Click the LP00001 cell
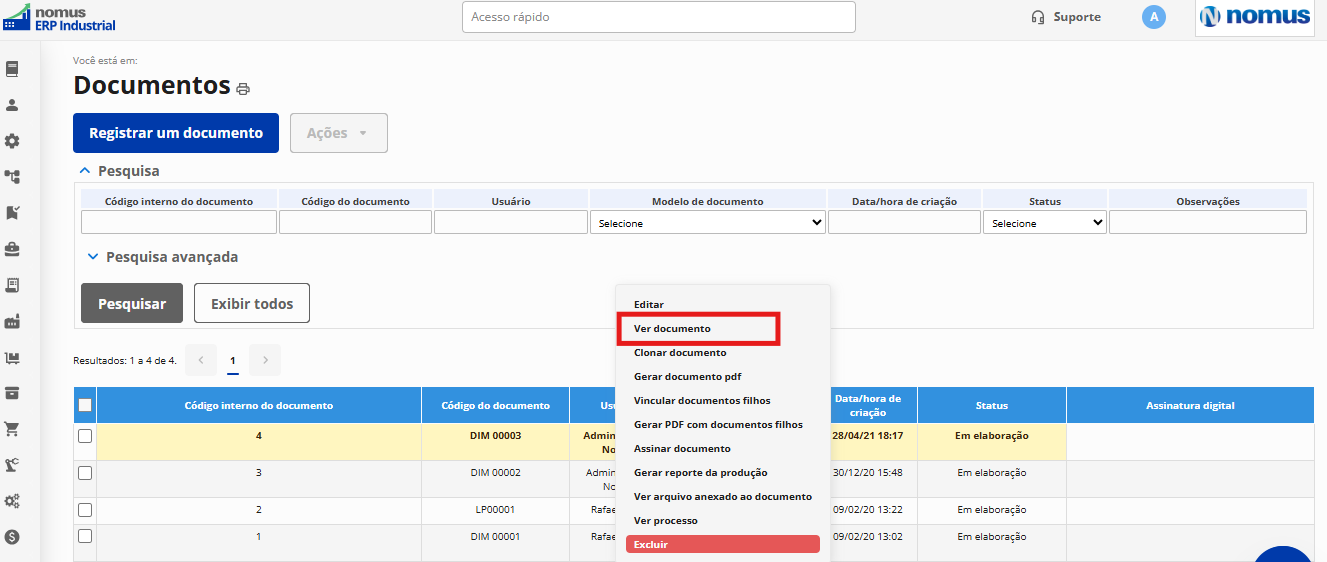Viewport: 1327px width, 562px height. [x=496, y=510]
